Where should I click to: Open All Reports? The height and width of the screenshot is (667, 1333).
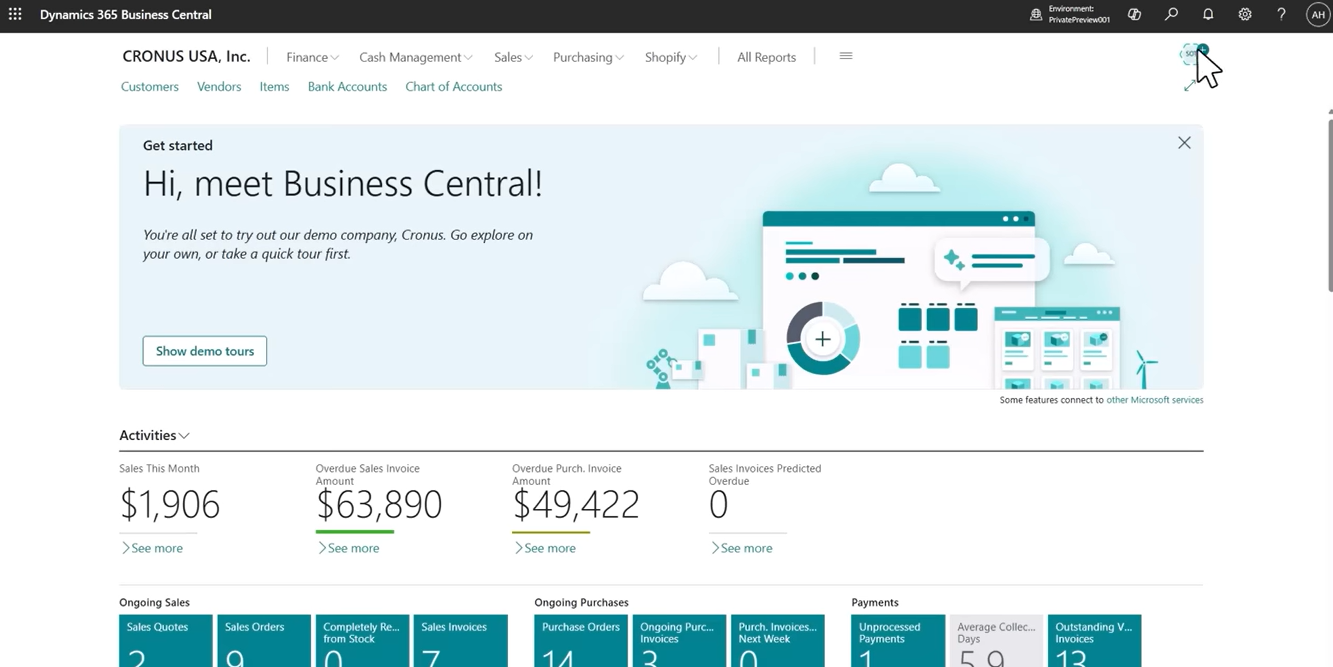coord(766,57)
